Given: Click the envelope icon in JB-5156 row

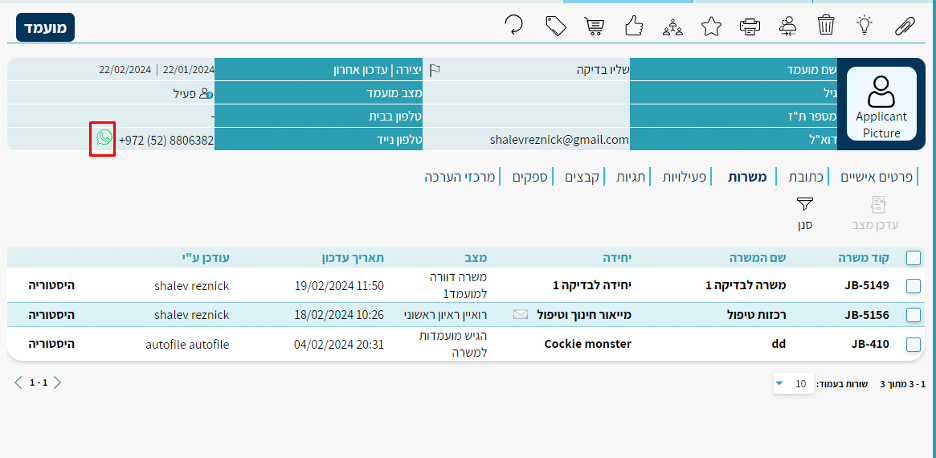Looking at the screenshot, I should (x=521, y=314).
